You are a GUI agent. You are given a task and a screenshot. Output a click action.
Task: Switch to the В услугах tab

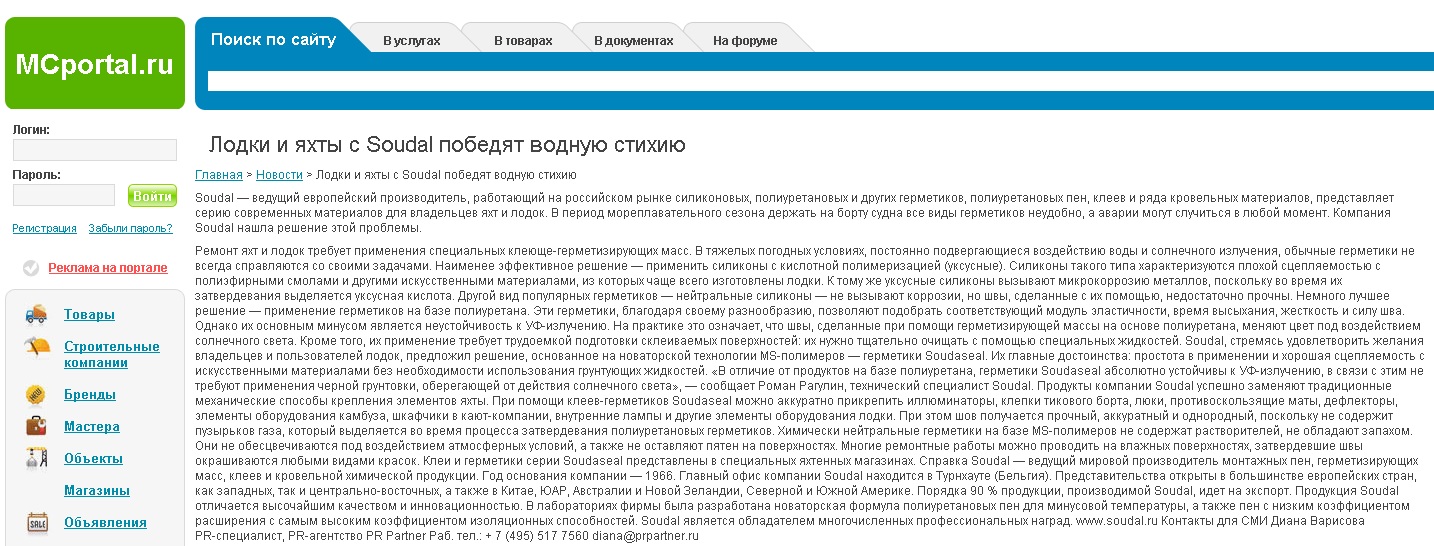click(x=411, y=41)
